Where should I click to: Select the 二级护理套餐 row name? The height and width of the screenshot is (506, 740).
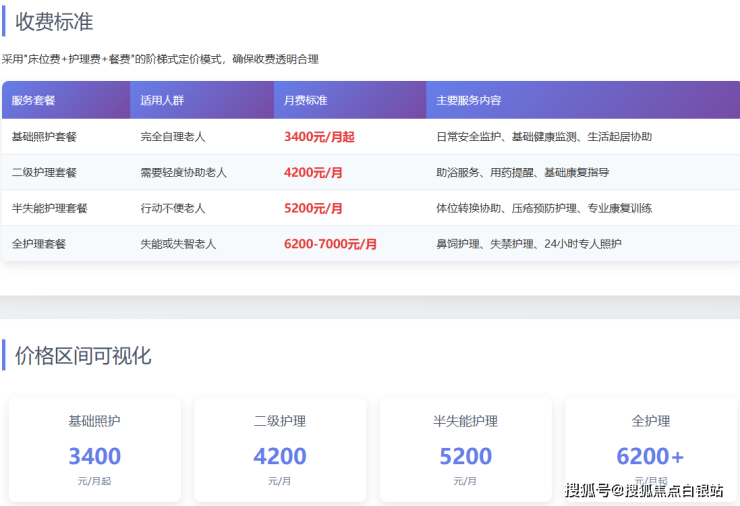(x=44, y=173)
